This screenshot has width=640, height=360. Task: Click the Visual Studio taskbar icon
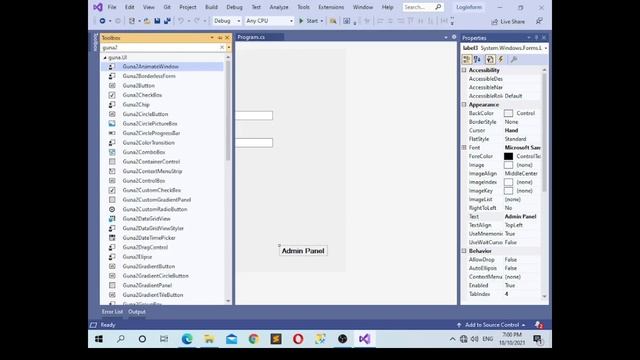[x=364, y=339]
